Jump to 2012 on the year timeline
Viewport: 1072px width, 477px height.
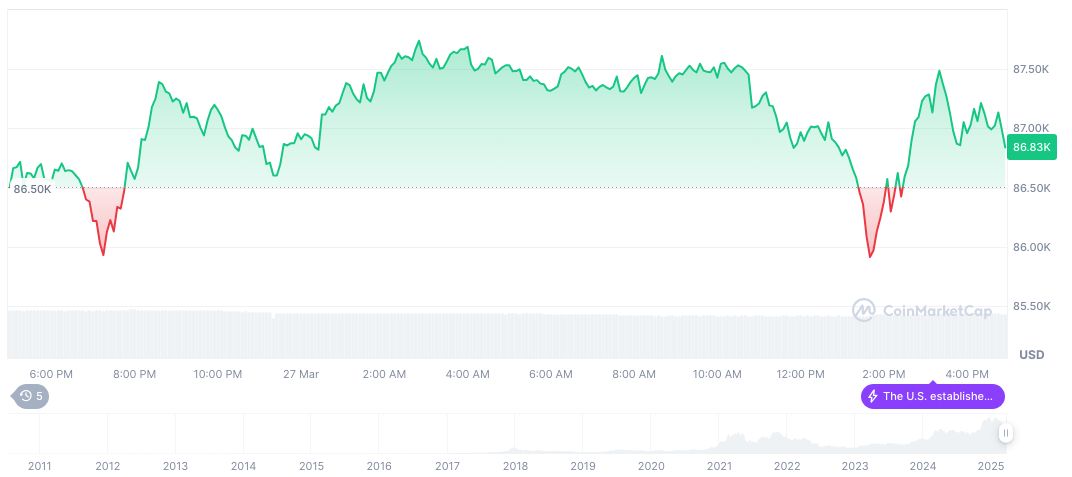coord(107,466)
